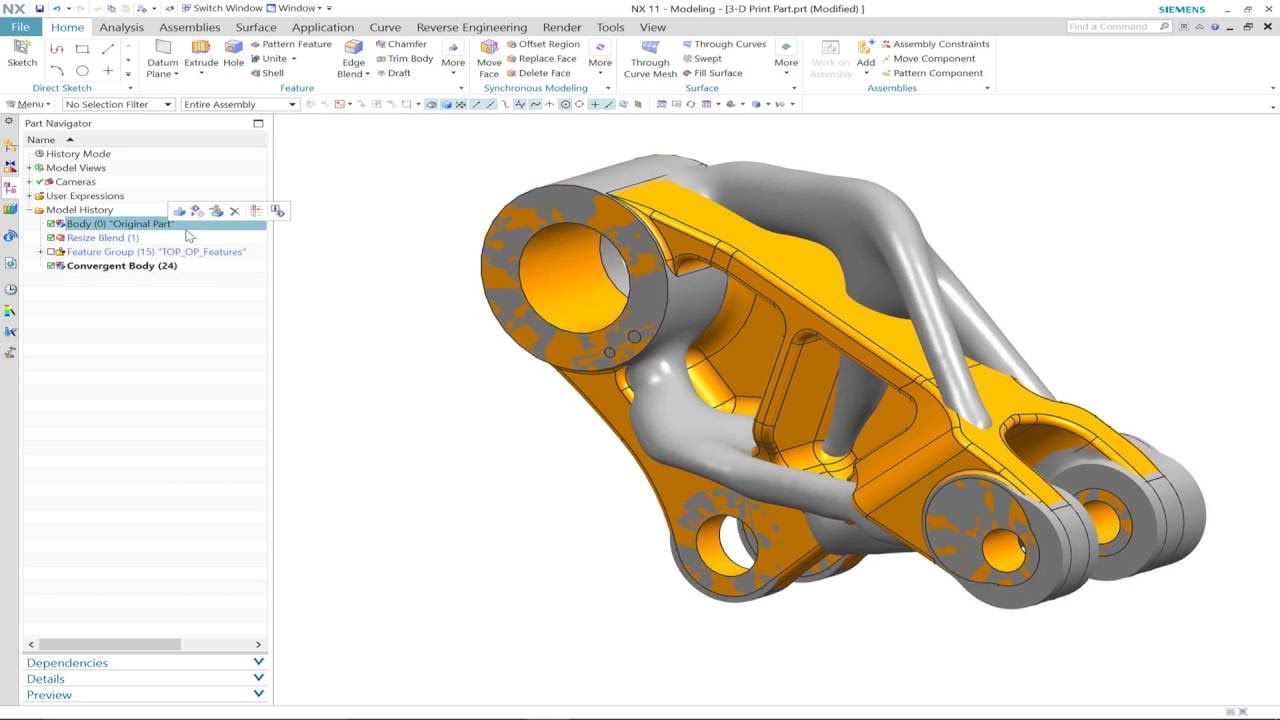Open the Menu dropdown button
The height and width of the screenshot is (720, 1280).
[28, 104]
